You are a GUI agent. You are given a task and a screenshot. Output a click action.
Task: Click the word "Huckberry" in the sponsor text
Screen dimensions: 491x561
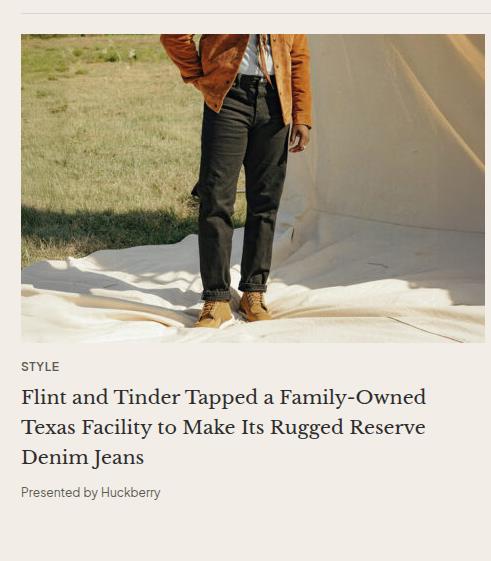coord(131,492)
